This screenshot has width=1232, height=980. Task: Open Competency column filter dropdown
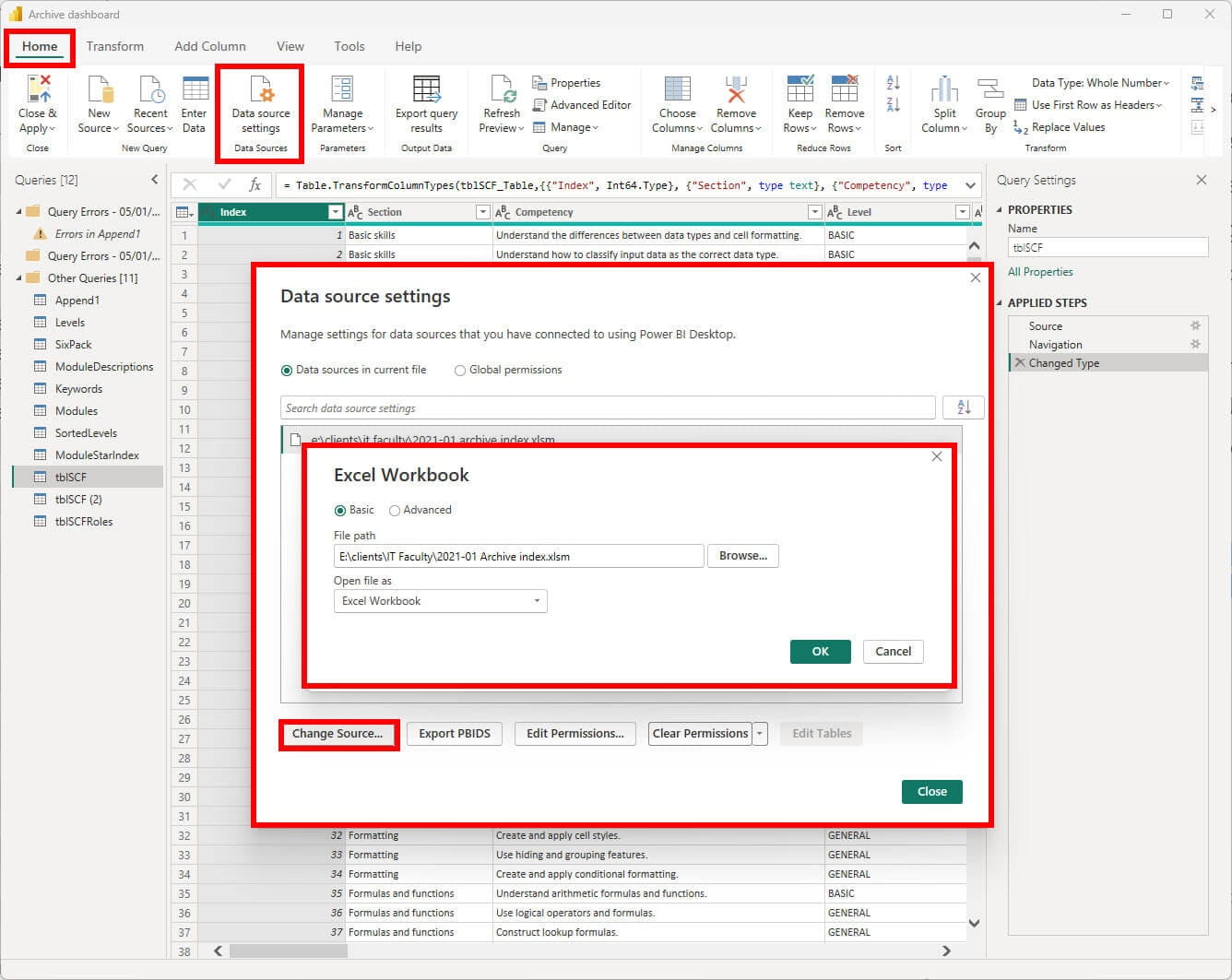coord(814,212)
